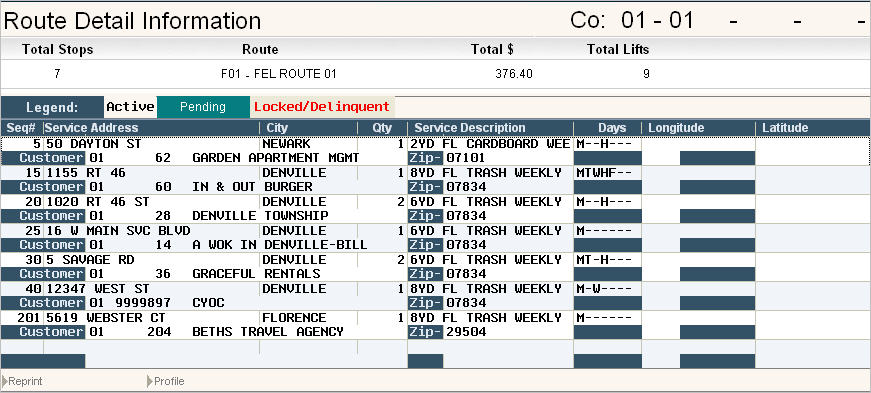The width and height of the screenshot is (871, 393).
Task: Select the 16 W MAIN SVC BLVD address
Action: (x=118, y=231)
